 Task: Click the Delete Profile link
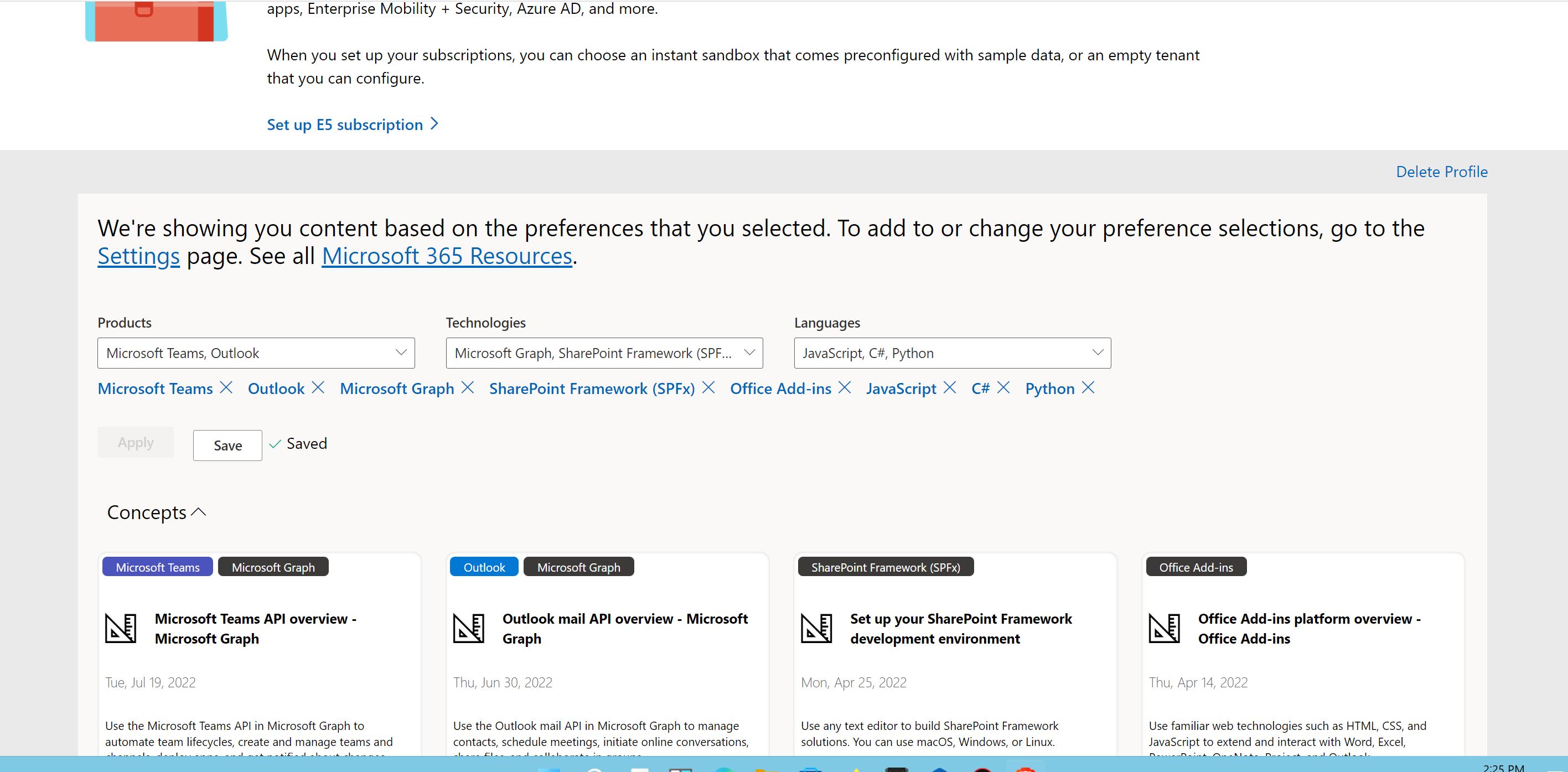point(1441,172)
